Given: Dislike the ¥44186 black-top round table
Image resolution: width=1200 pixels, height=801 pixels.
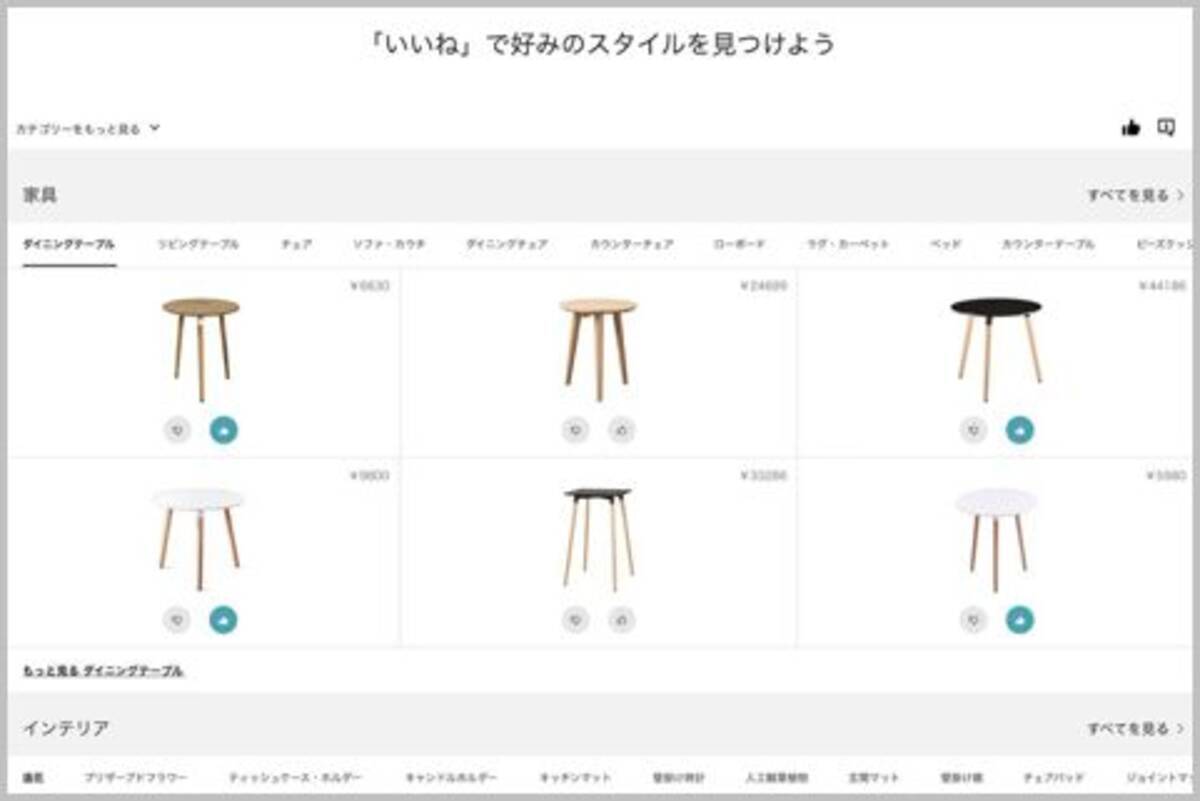Looking at the screenshot, I should click(974, 430).
